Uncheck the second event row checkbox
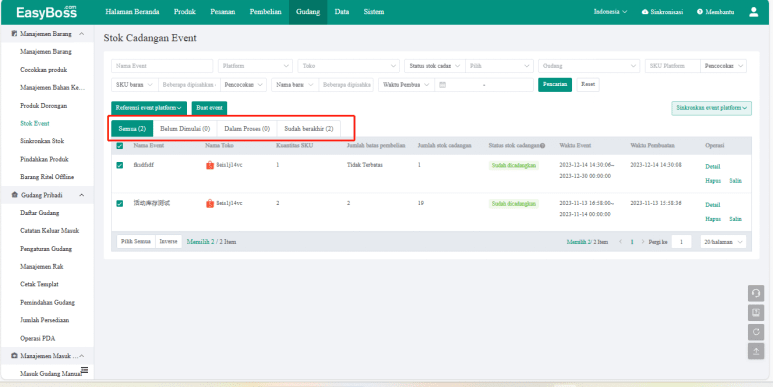 point(119,203)
